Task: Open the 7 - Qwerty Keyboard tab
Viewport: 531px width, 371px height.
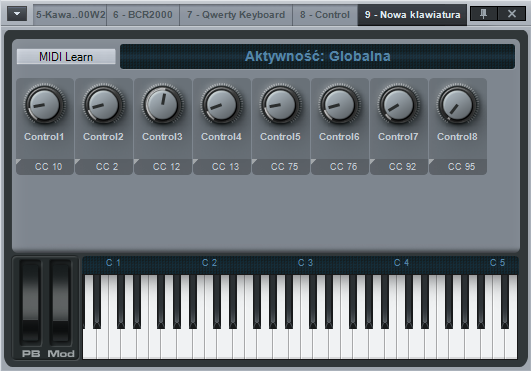Action: tap(236, 15)
